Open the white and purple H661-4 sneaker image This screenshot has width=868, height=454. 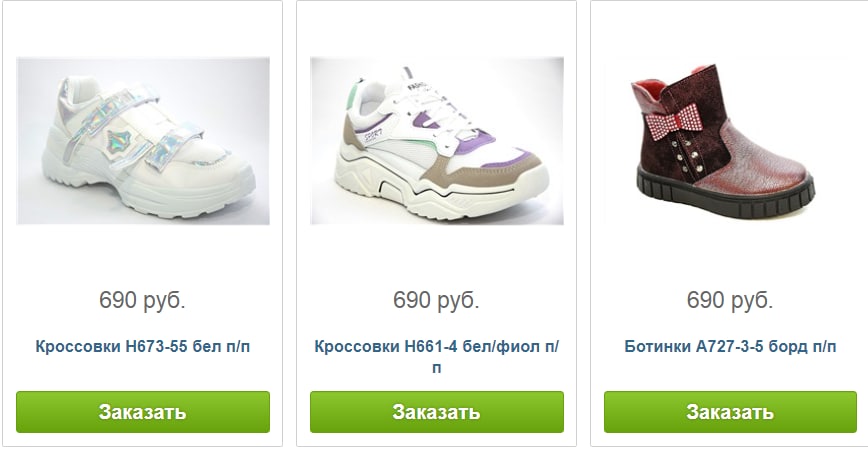437,141
